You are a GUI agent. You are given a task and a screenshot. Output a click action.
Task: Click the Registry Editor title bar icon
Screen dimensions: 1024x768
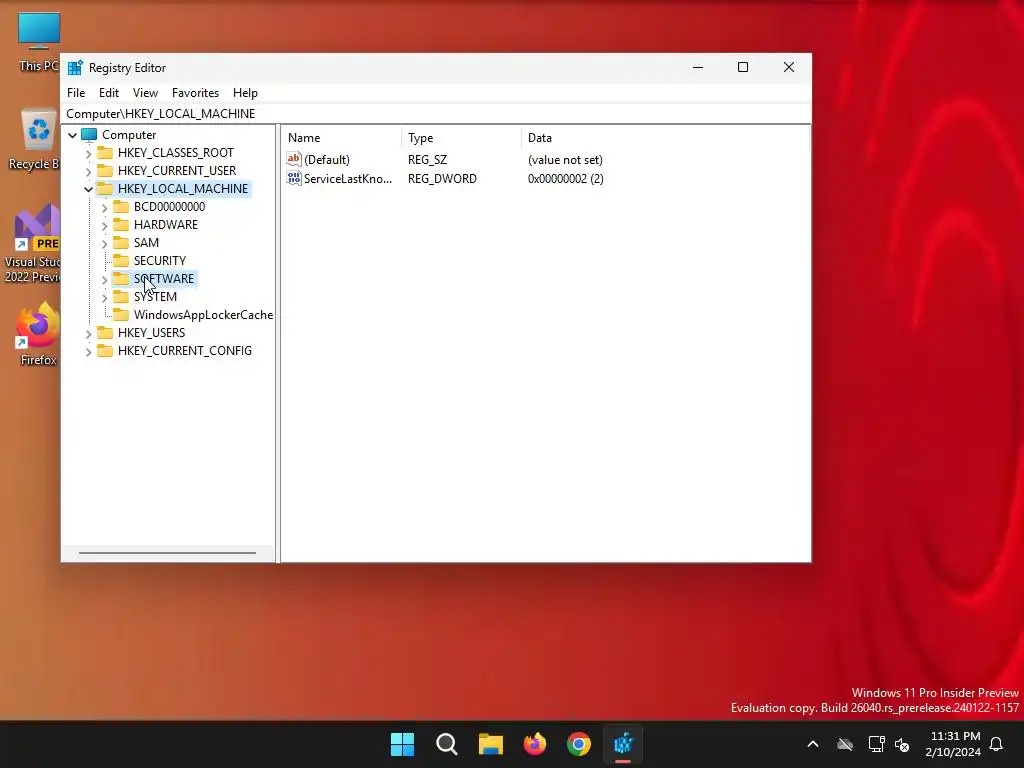(75, 68)
